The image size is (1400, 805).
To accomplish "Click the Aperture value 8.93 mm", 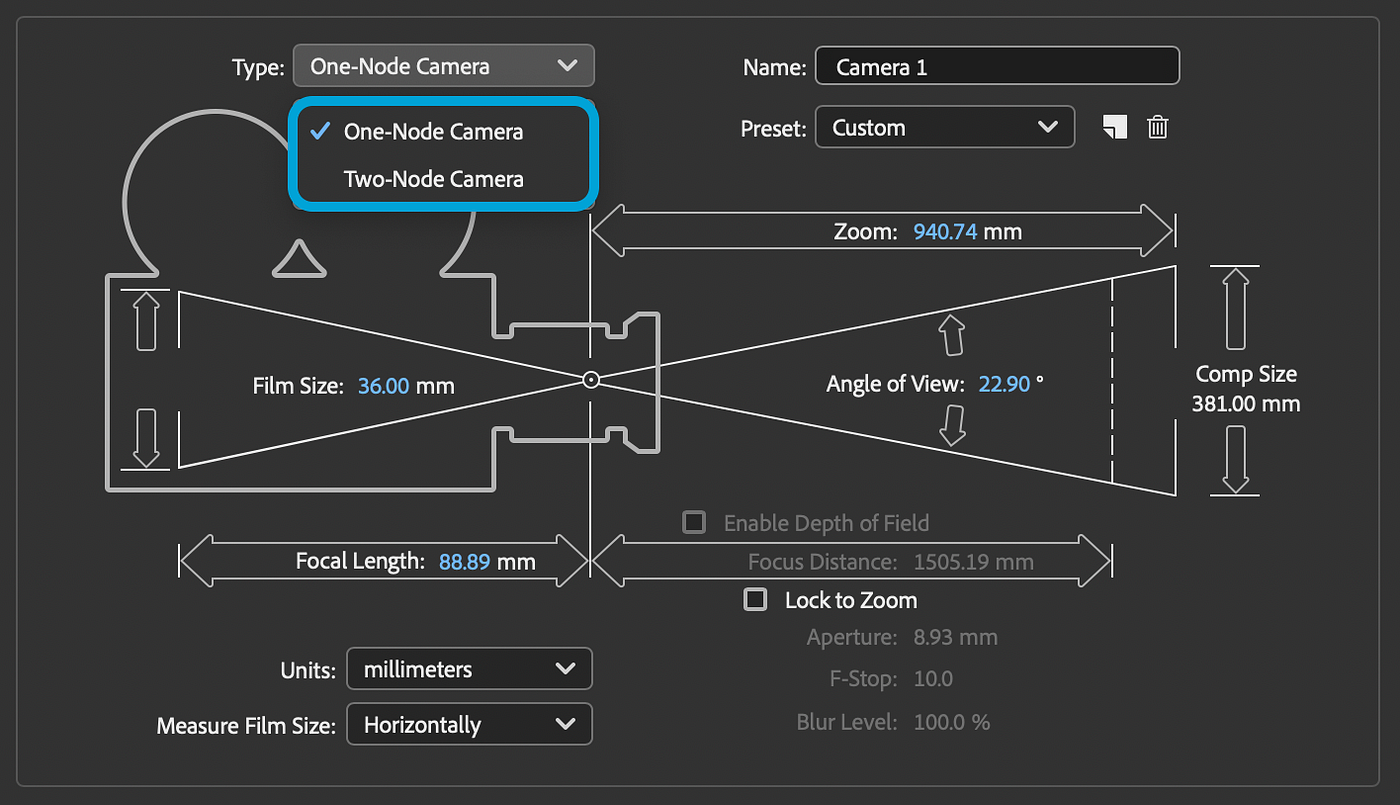I will coord(955,637).
